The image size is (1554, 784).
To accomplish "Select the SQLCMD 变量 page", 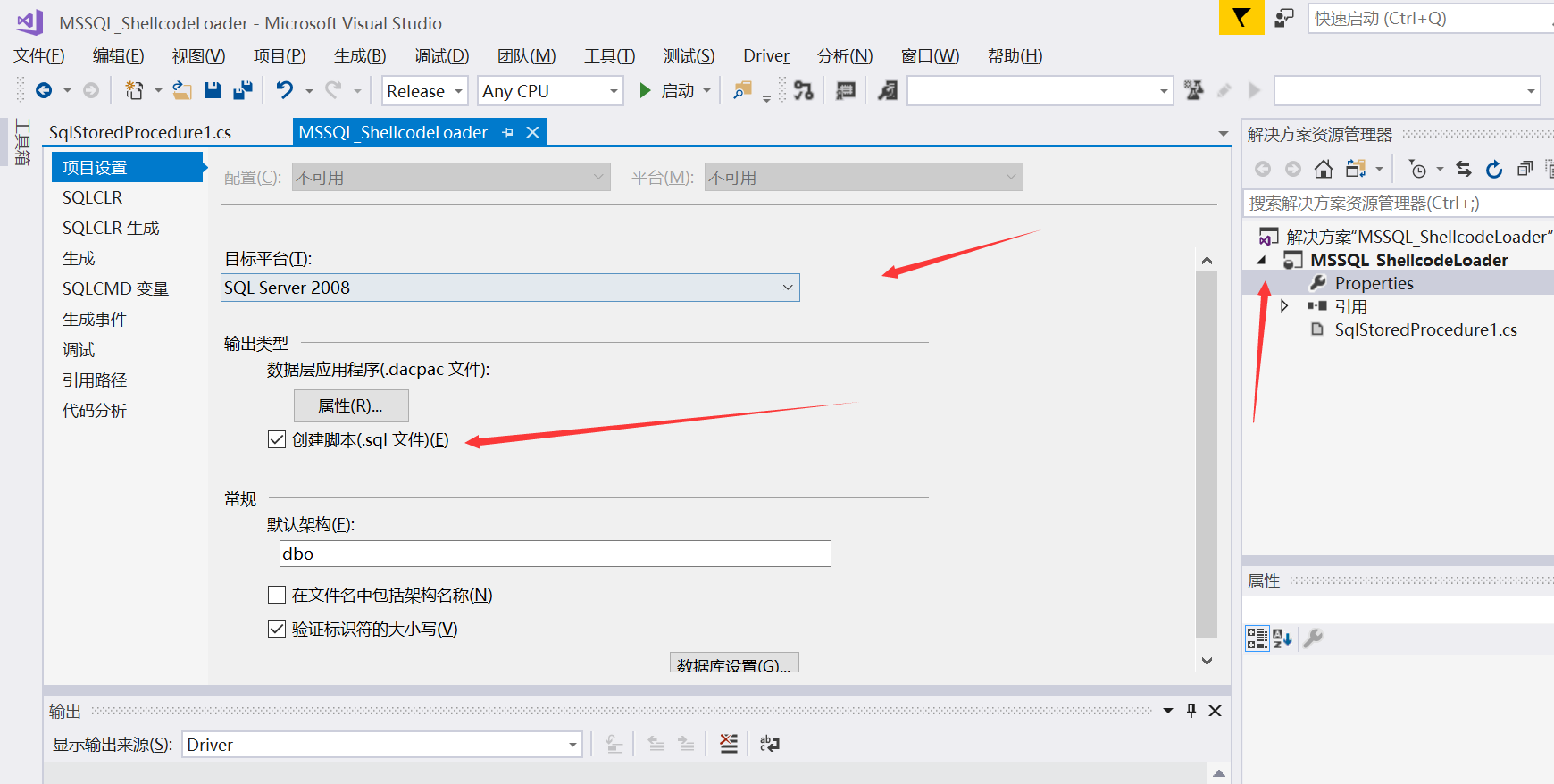I will tap(116, 288).
